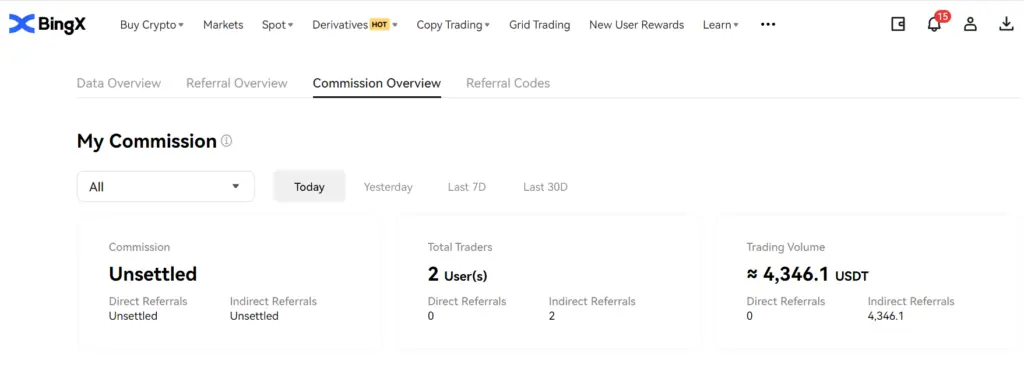Select the Last 30D range
Image resolution: width=1024 pixels, height=374 pixels.
click(x=545, y=187)
